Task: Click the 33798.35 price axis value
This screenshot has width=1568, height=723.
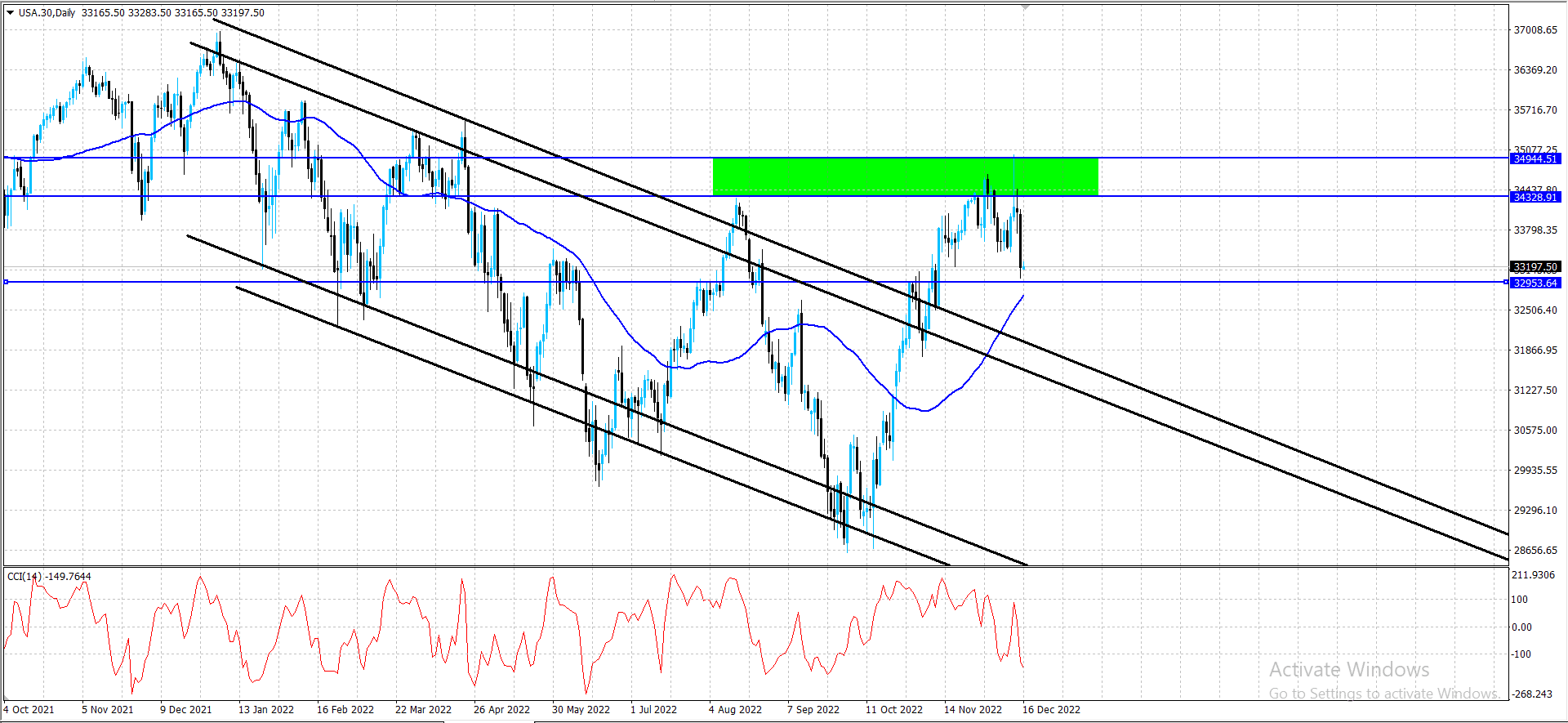Action: (1535, 230)
